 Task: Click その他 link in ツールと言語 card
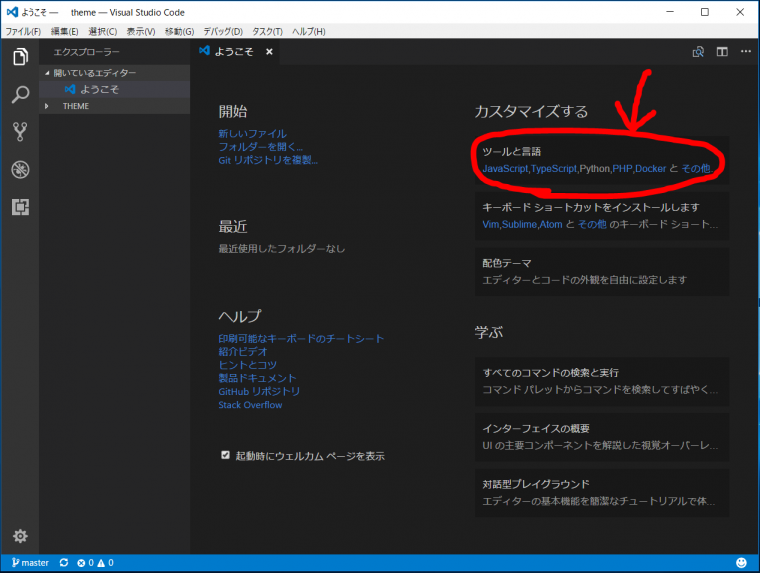pyautogui.click(x=696, y=169)
